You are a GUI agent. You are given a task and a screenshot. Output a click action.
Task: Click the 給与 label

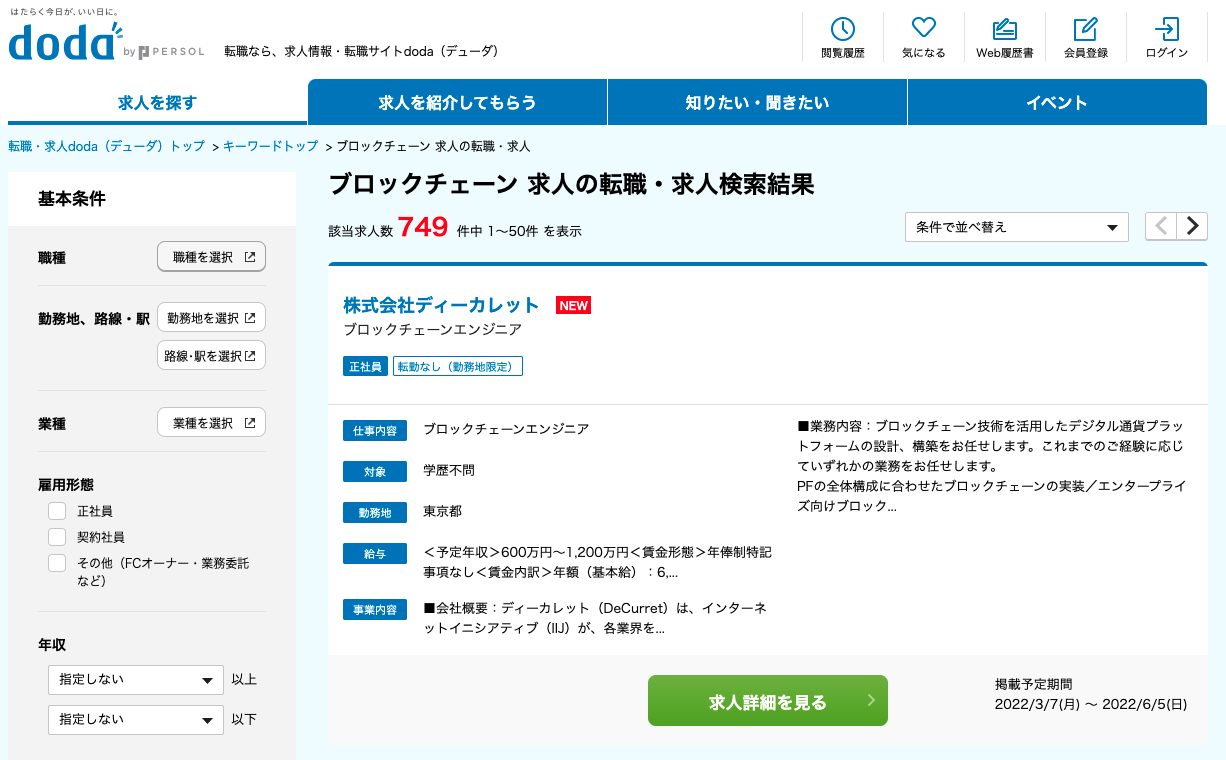click(x=375, y=554)
